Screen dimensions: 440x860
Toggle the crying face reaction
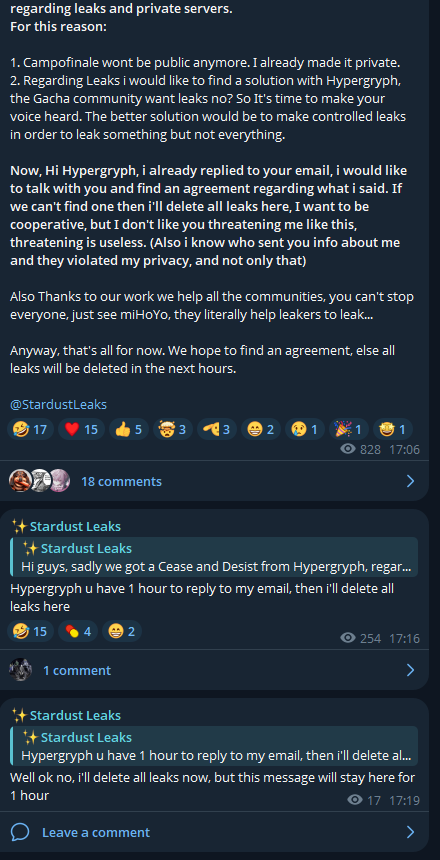[x=304, y=429]
